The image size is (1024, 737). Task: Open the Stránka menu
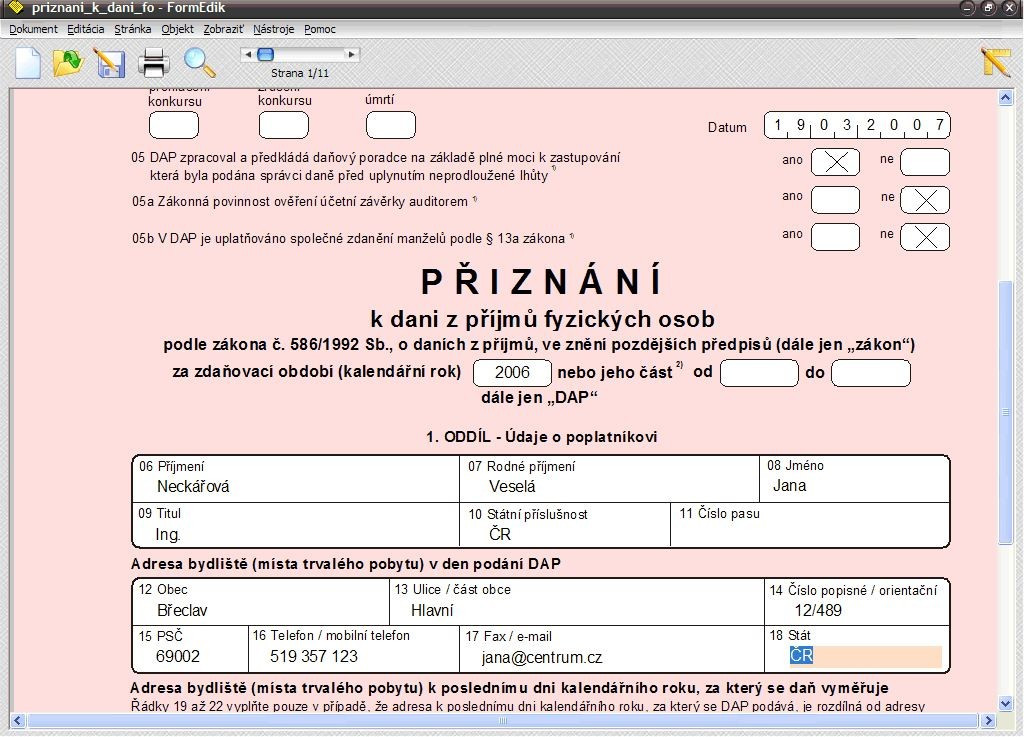(x=133, y=29)
